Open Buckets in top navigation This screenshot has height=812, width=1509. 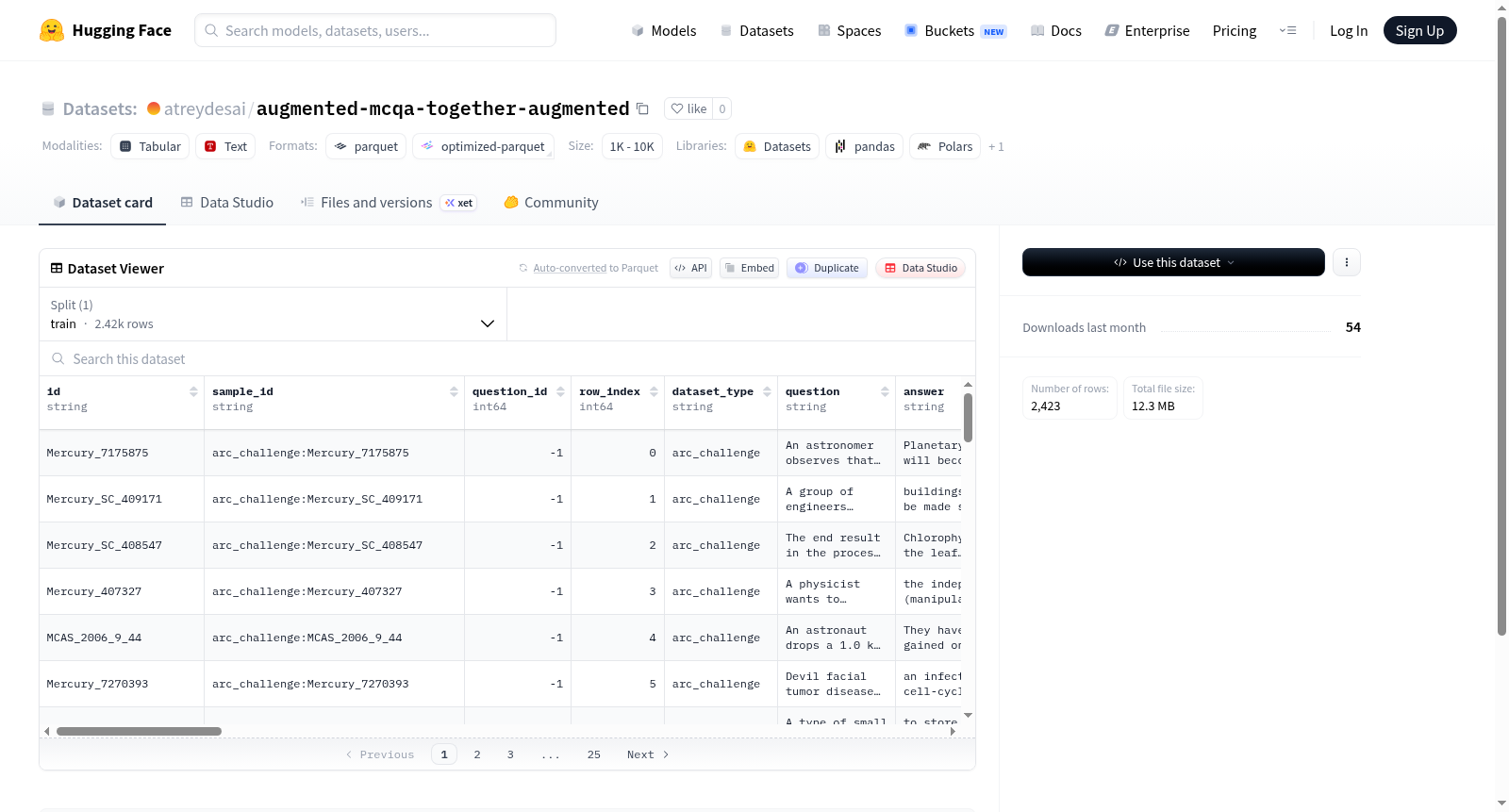click(955, 30)
